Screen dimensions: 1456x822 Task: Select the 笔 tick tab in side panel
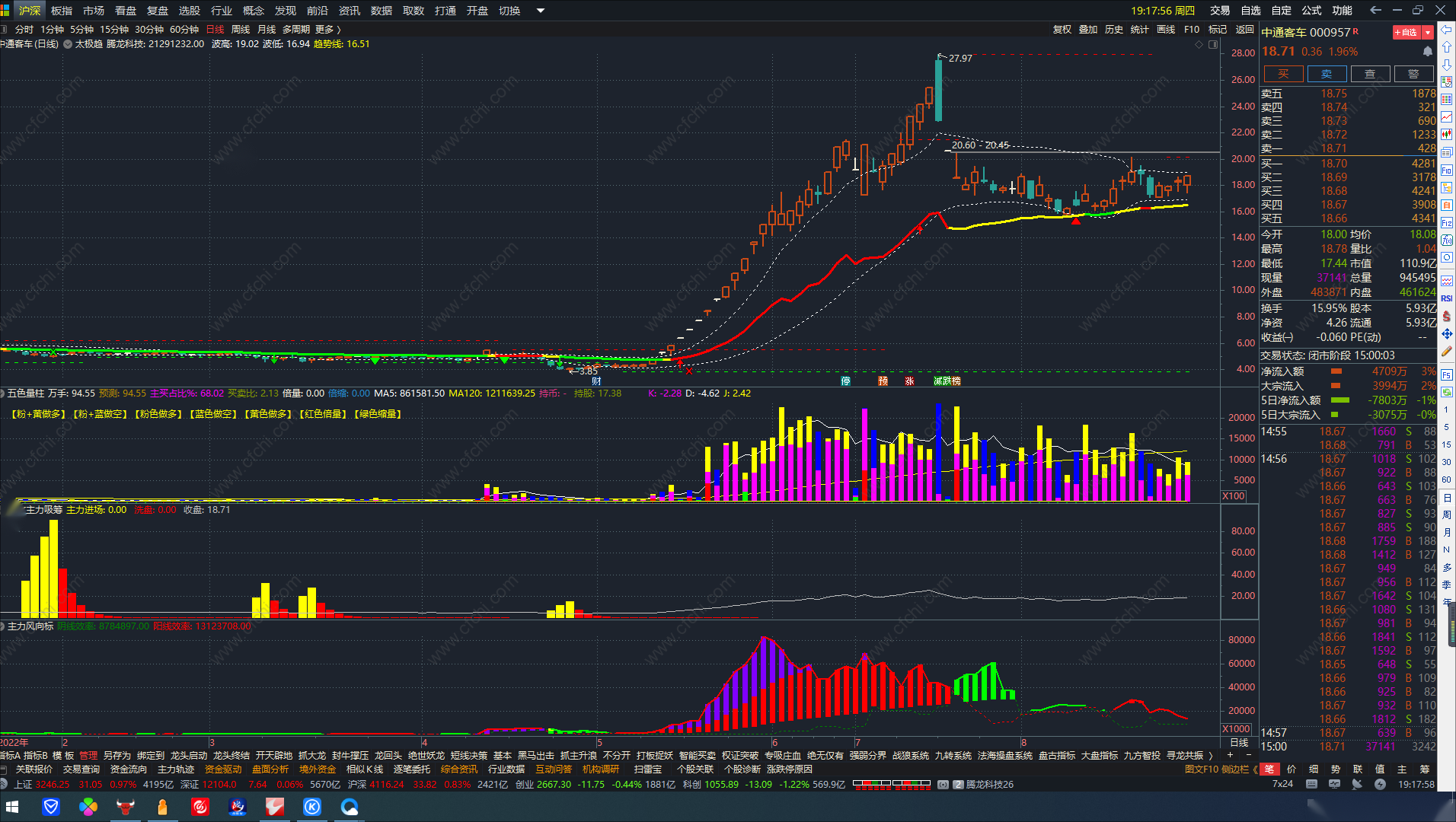click(x=1269, y=769)
